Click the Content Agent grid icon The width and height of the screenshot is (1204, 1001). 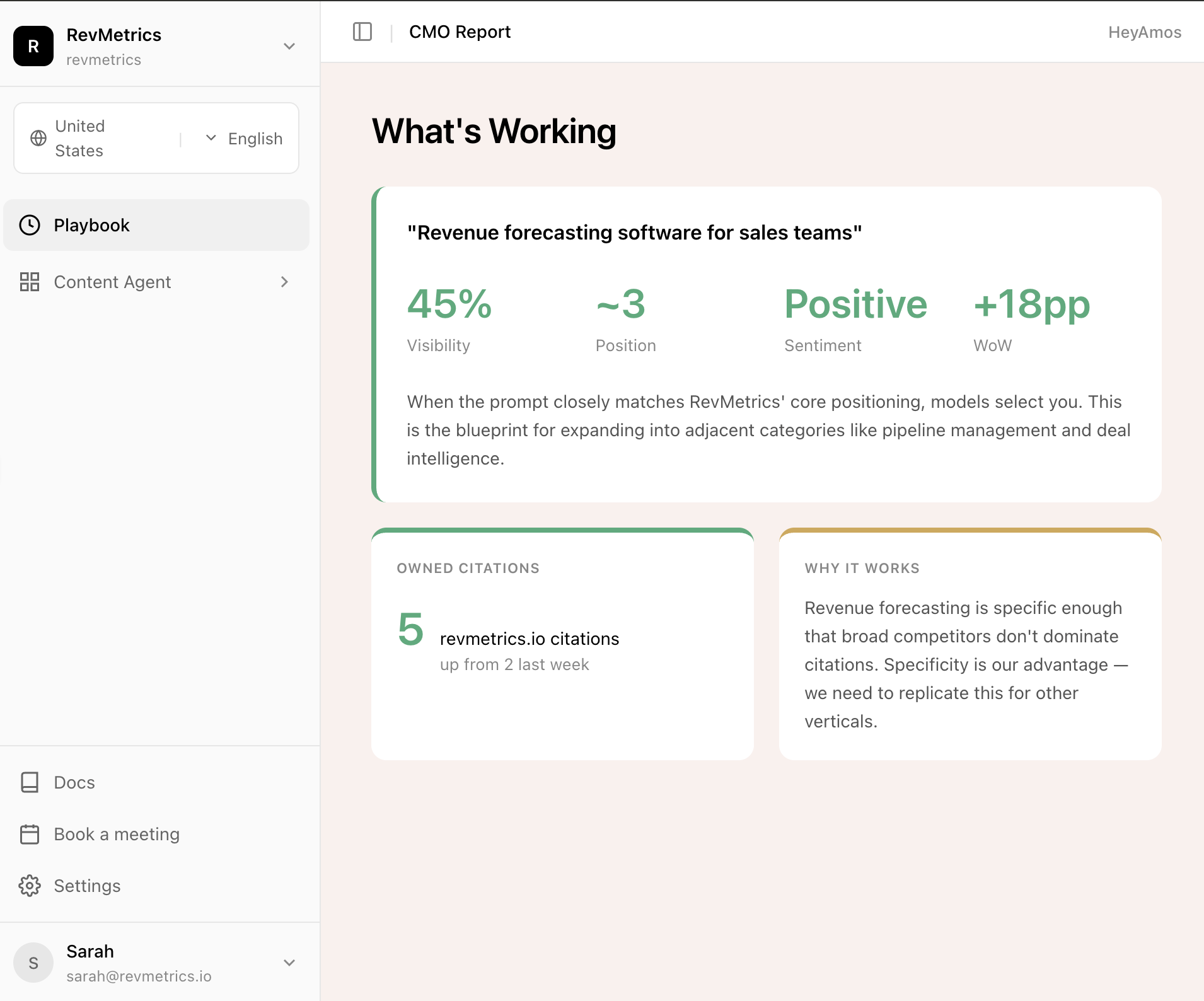30,282
